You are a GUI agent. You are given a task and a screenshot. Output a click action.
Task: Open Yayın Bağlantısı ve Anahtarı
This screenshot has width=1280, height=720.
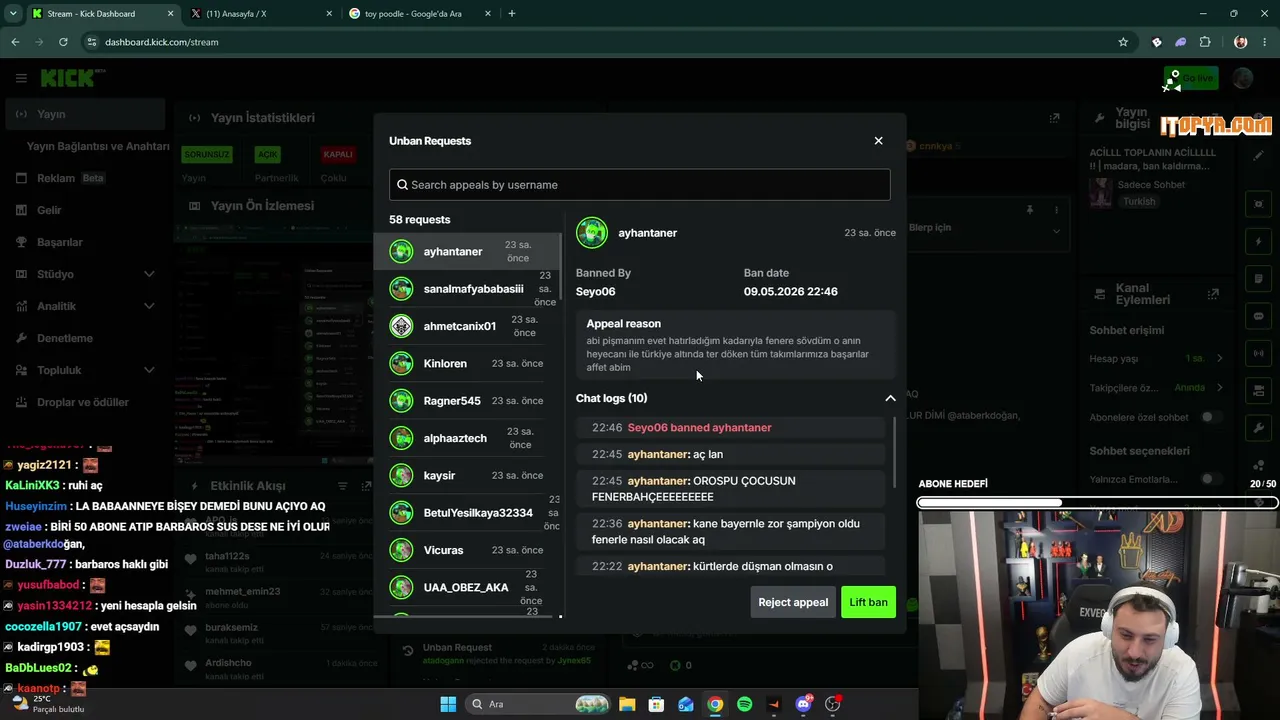point(98,146)
